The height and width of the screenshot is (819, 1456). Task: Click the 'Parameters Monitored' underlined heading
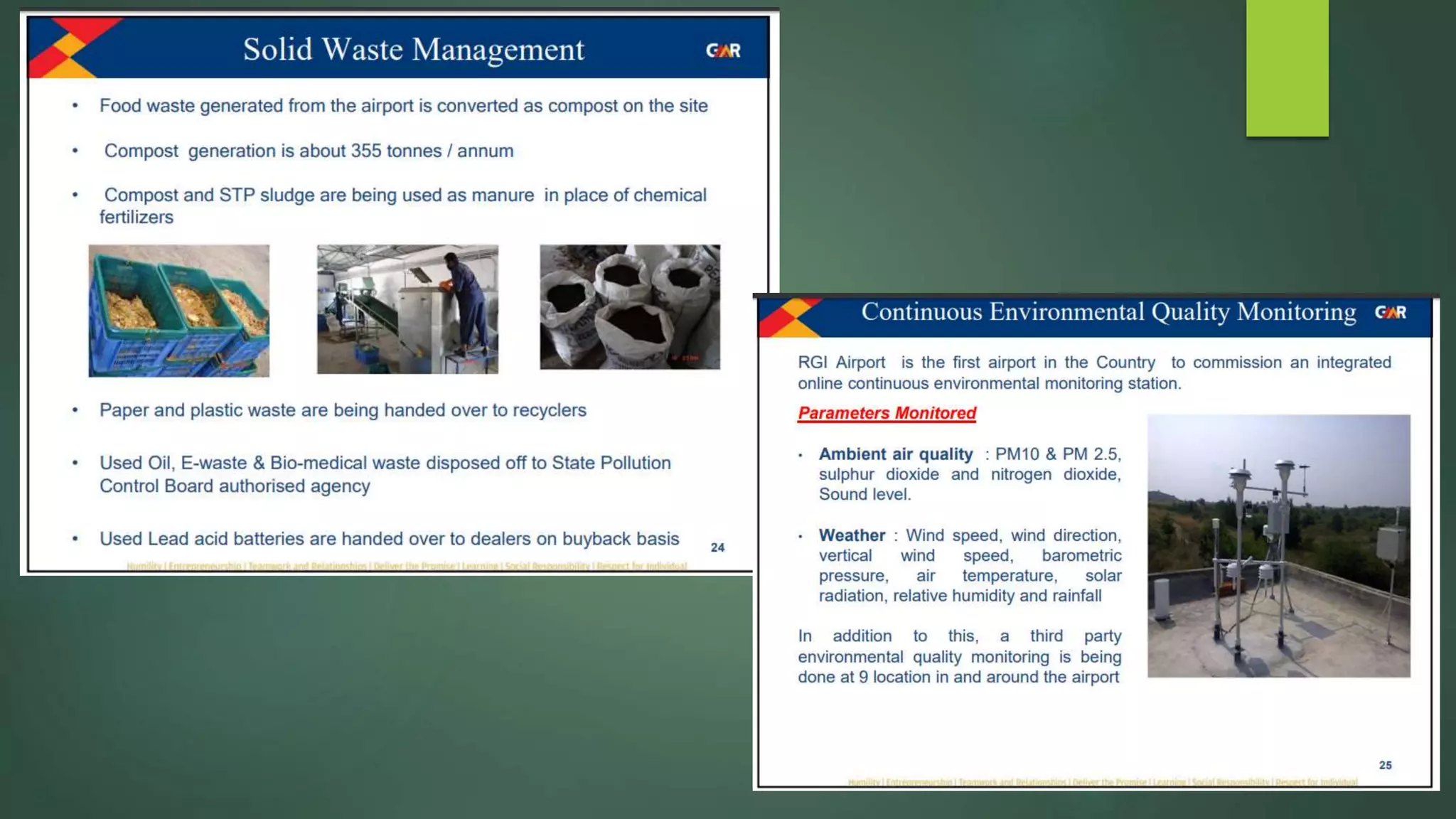[x=887, y=413]
